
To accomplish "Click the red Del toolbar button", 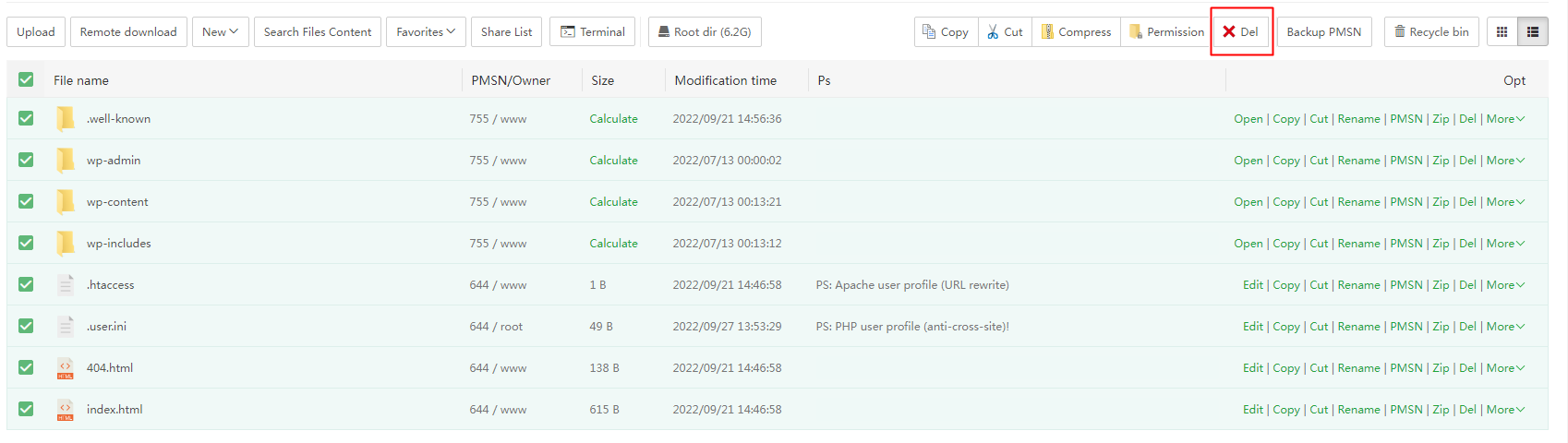I will [1241, 32].
